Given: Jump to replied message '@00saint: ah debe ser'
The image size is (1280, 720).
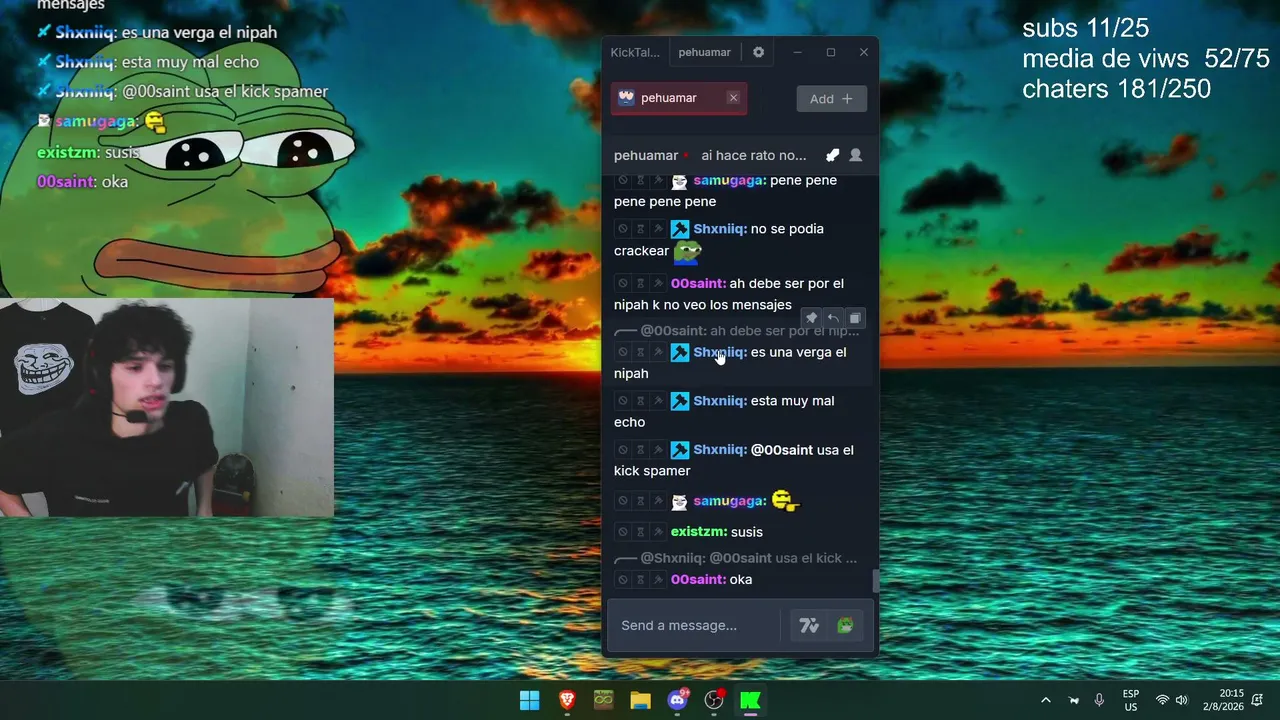Looking at the screenshot, I should coord(750,331).
